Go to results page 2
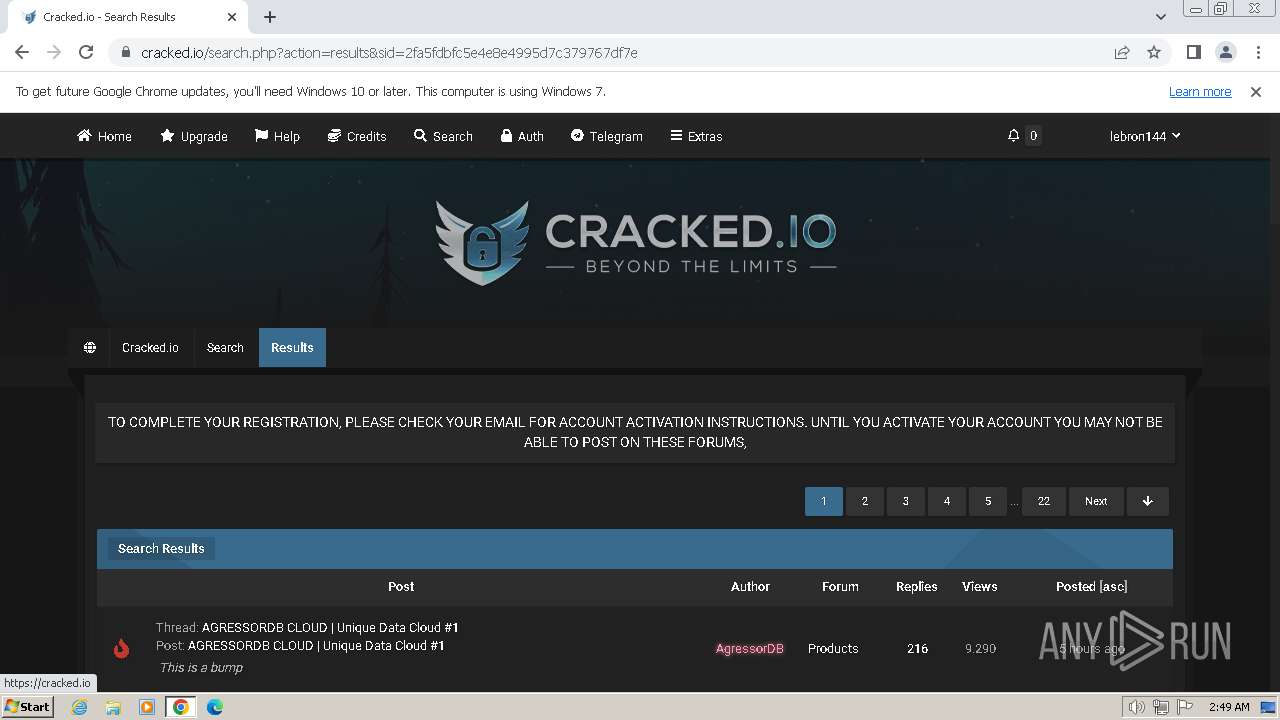The image size is (1280, 720). point(865,501)
